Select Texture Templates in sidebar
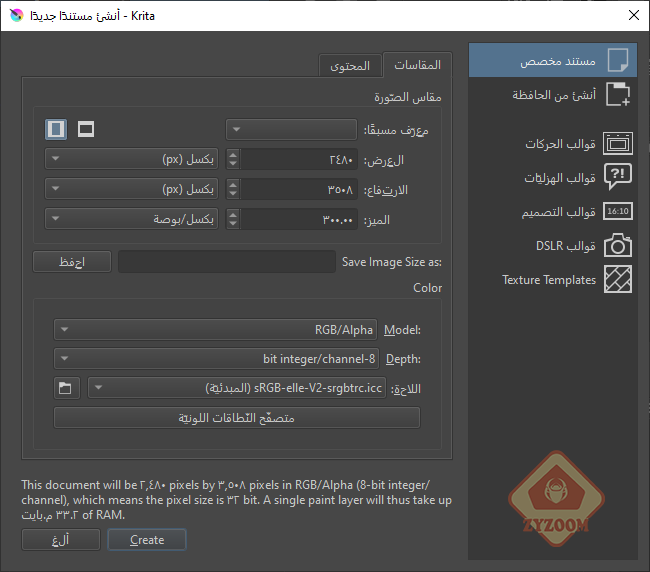Viewport: 650px width, 572px height. point(553,279)
